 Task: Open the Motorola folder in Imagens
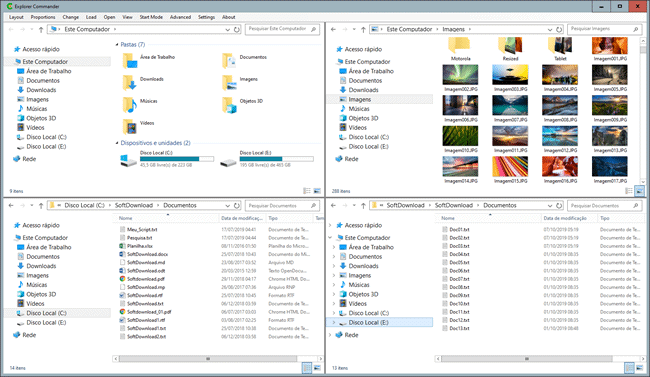(x=460, y=49)
